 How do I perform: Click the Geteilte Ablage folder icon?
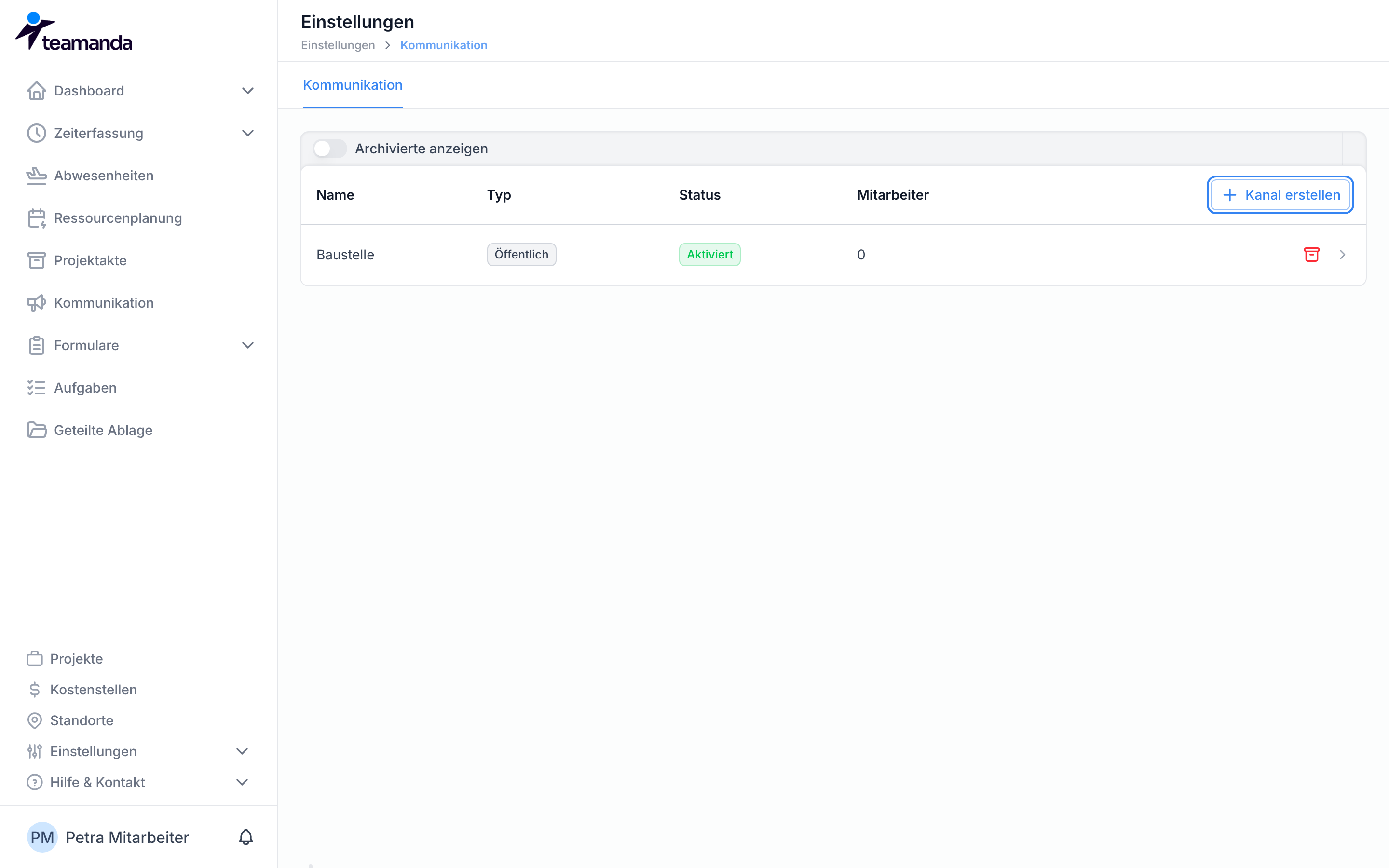click(x=36, y=431)
